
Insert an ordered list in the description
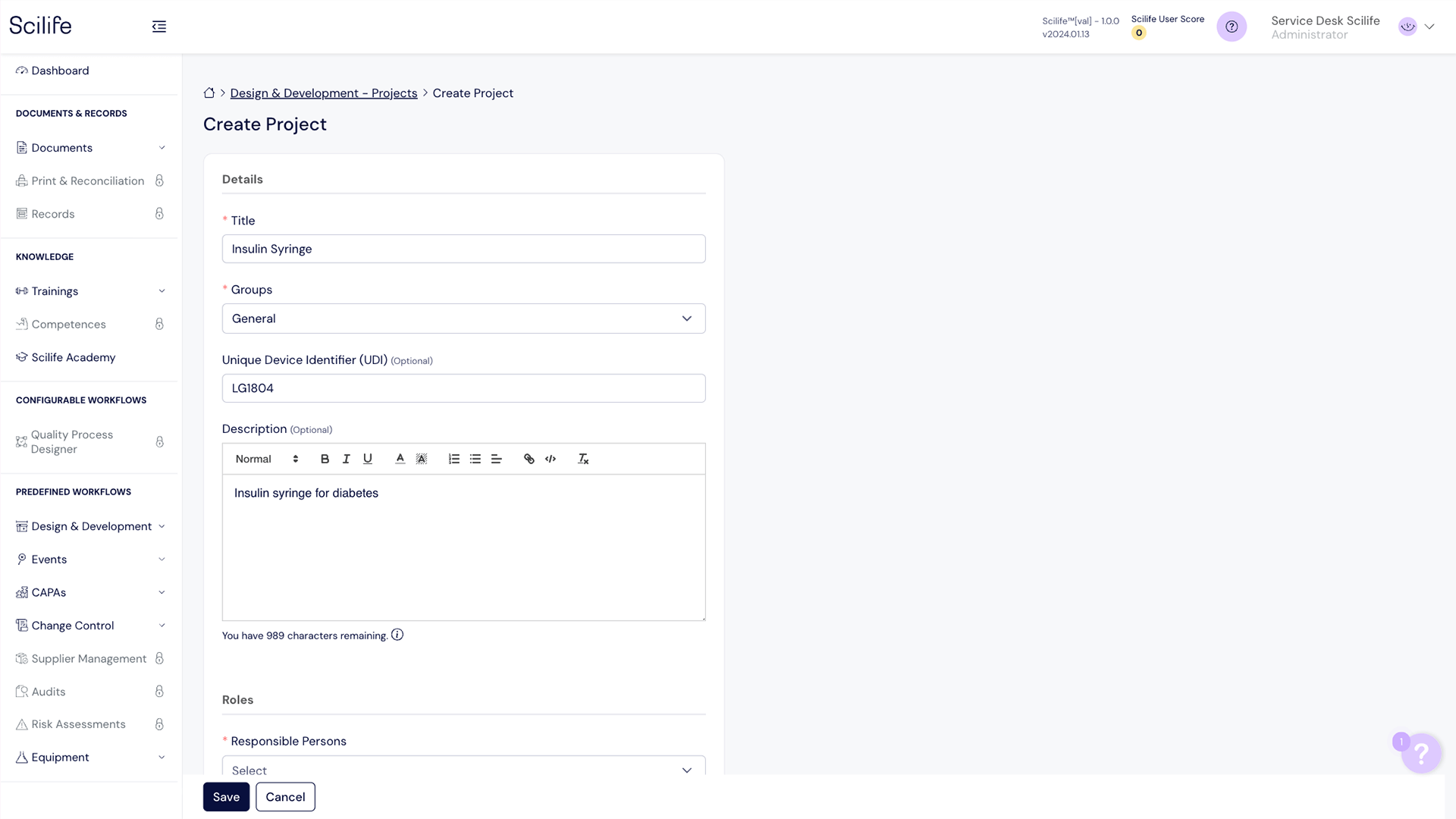453,459
